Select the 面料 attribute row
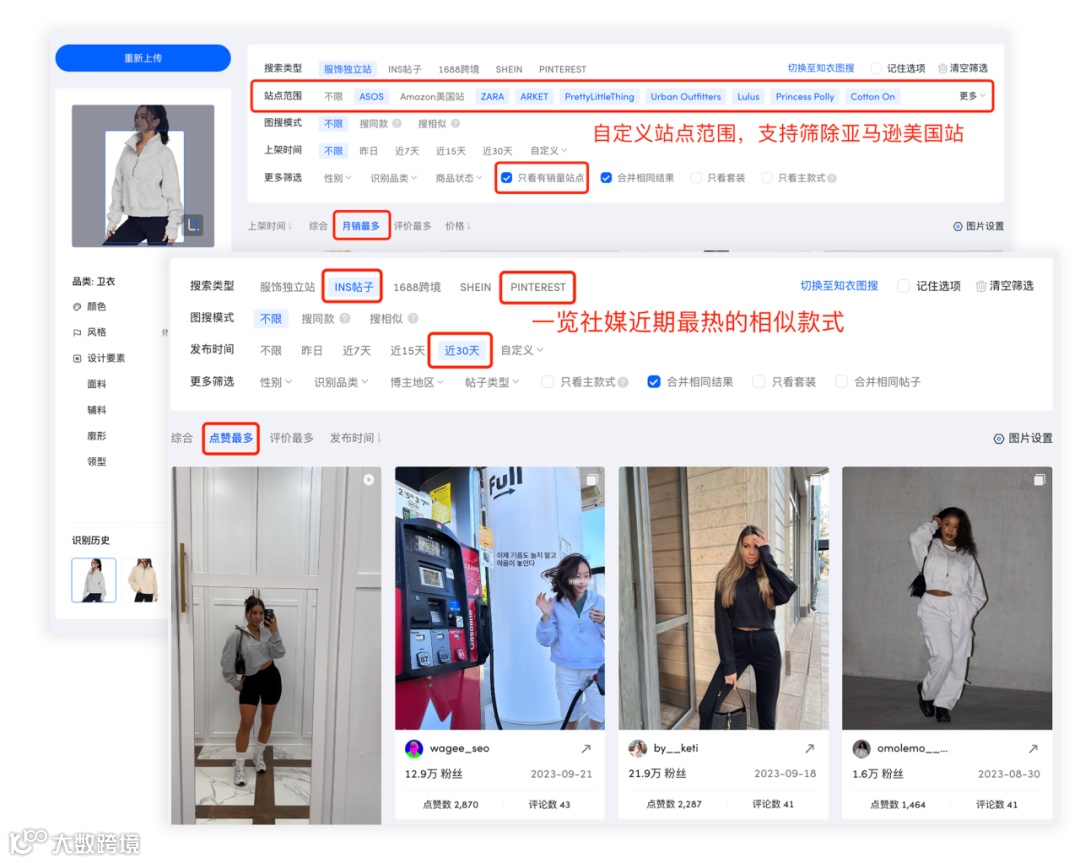The height and width of the screenshot is (863, 1080). (97, 384)
